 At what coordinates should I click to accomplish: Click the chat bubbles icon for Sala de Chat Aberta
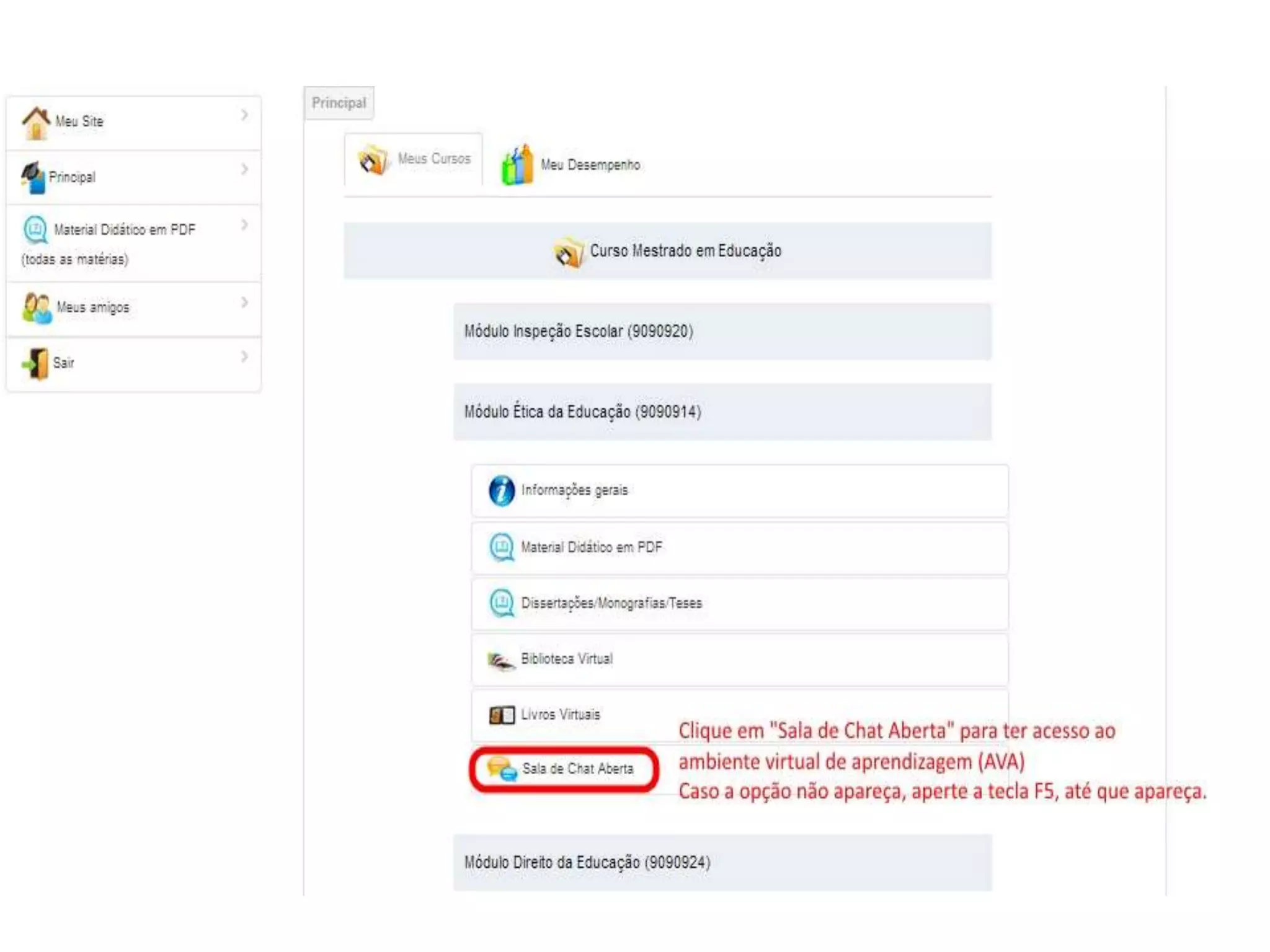[x=502, y=769]
